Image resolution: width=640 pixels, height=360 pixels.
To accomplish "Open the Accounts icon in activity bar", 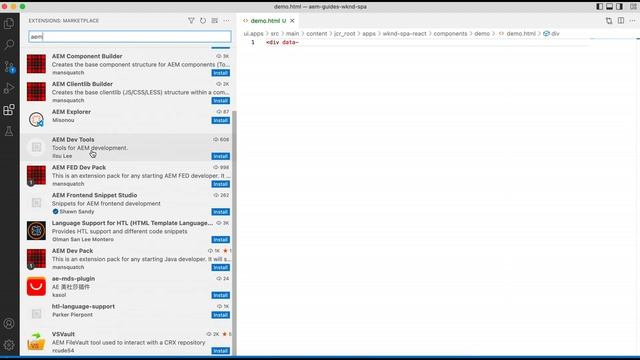I will click(x=9, y=323).
